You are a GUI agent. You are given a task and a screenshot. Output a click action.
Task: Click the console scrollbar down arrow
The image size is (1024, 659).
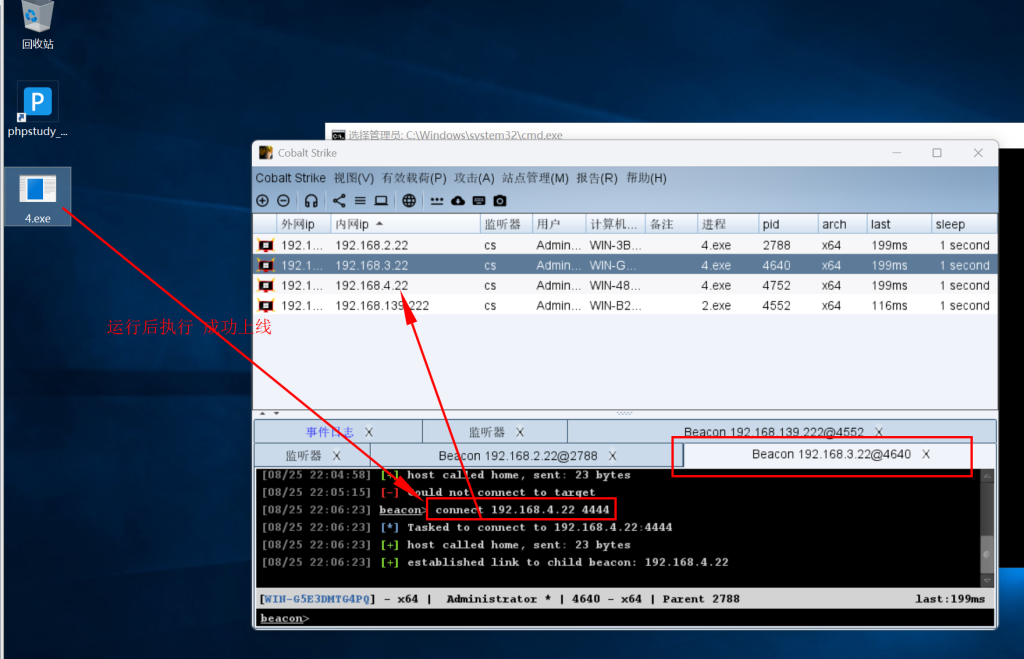(x=987, y=580)
